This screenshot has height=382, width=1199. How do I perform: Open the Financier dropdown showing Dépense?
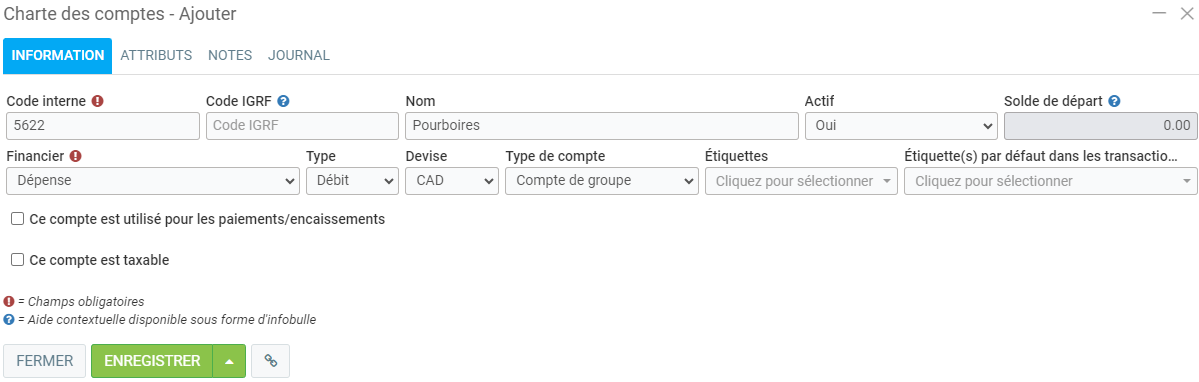pyautogui.click(x=153, y=181)
